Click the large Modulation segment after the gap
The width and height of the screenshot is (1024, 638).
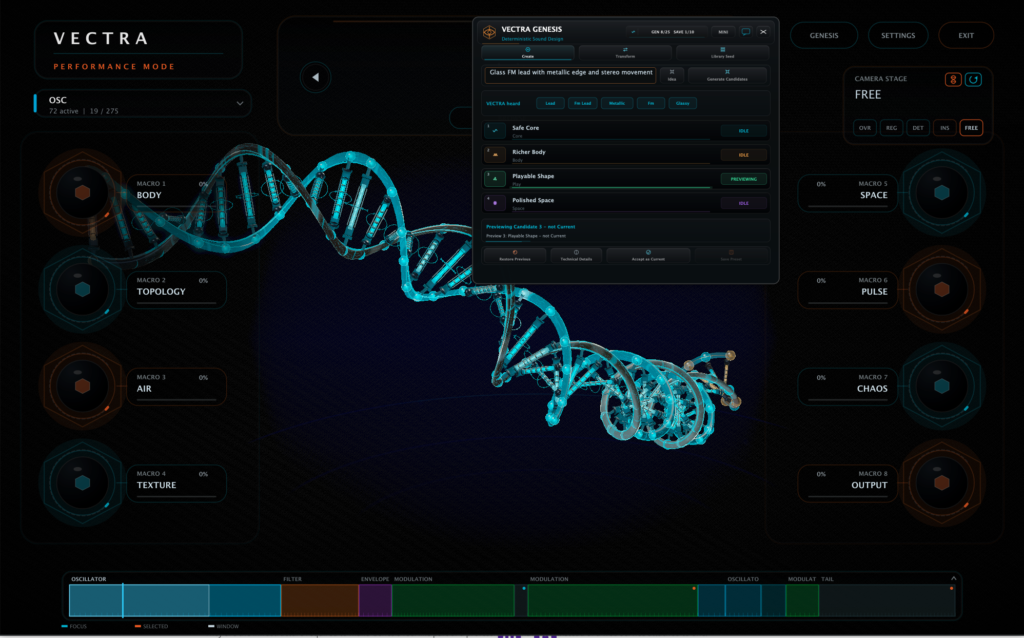click(x=613, y=600)
